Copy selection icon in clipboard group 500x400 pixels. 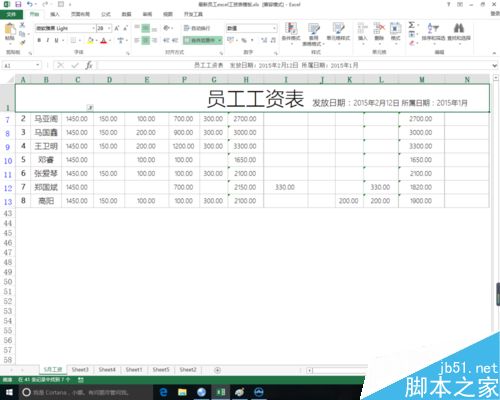point(22,34)
